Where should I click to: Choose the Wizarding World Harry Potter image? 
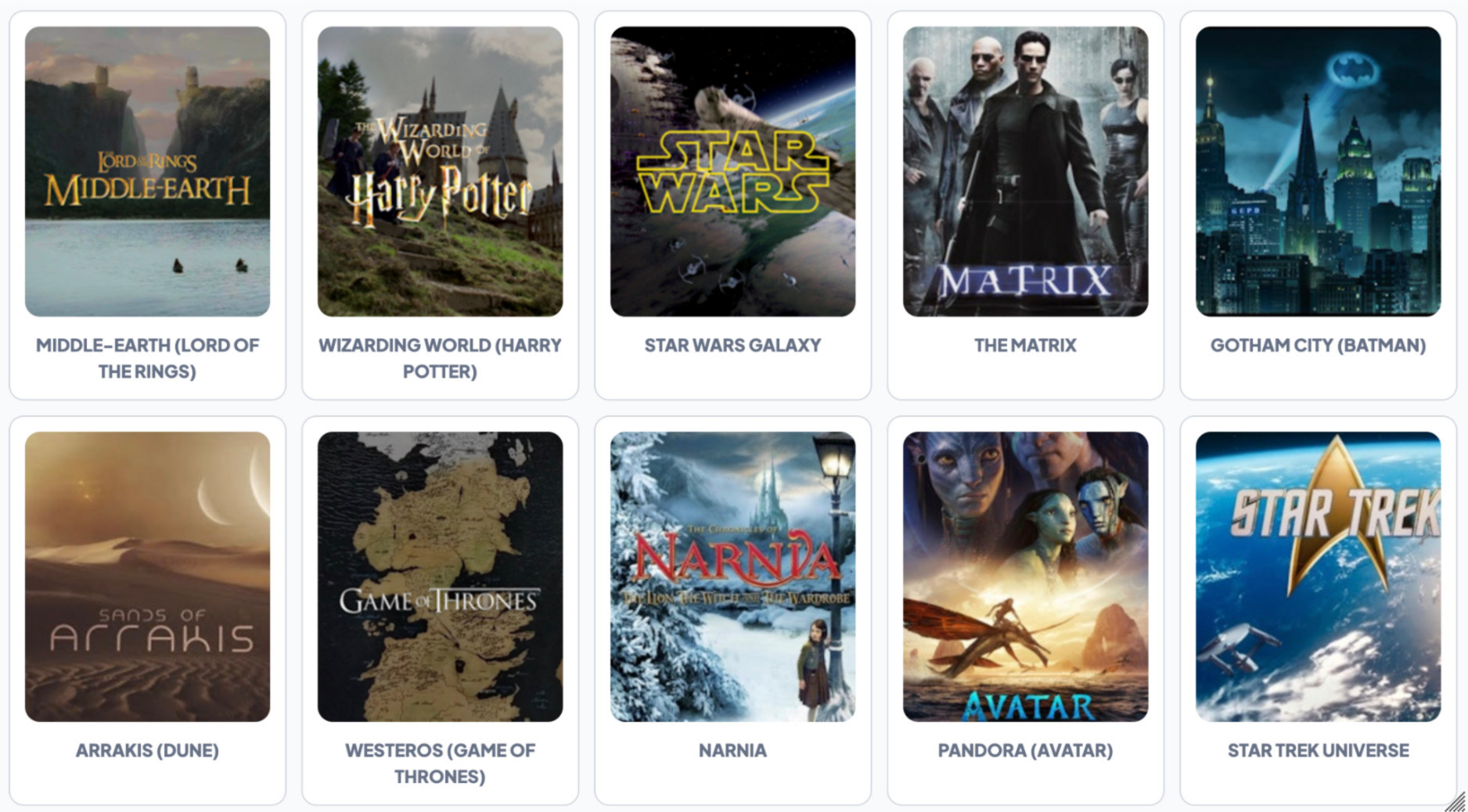coord(440,171)
